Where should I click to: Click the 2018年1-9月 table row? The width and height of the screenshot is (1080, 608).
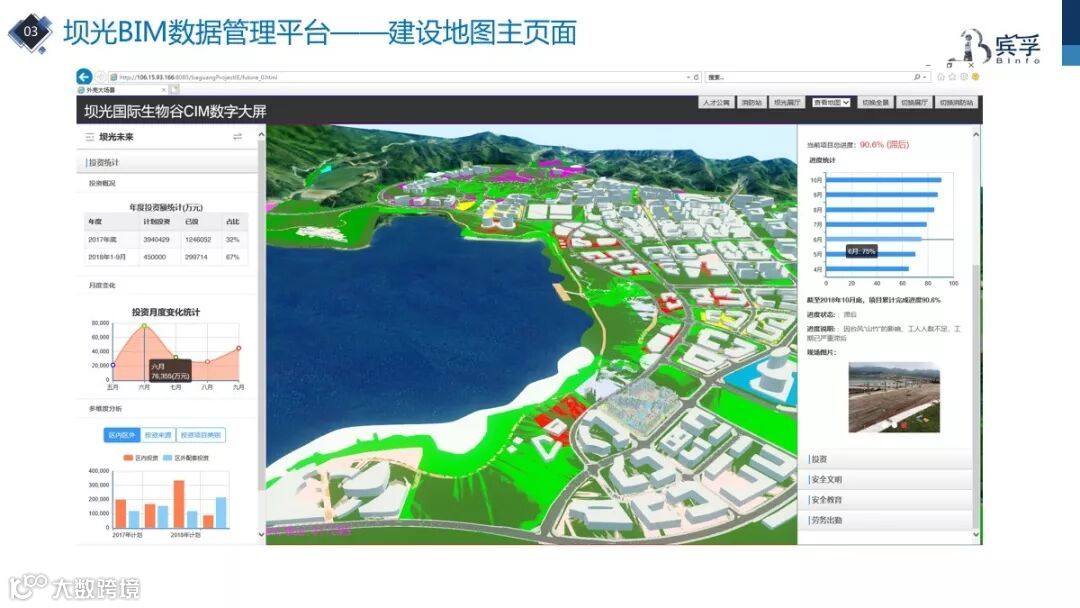[165, 257]
